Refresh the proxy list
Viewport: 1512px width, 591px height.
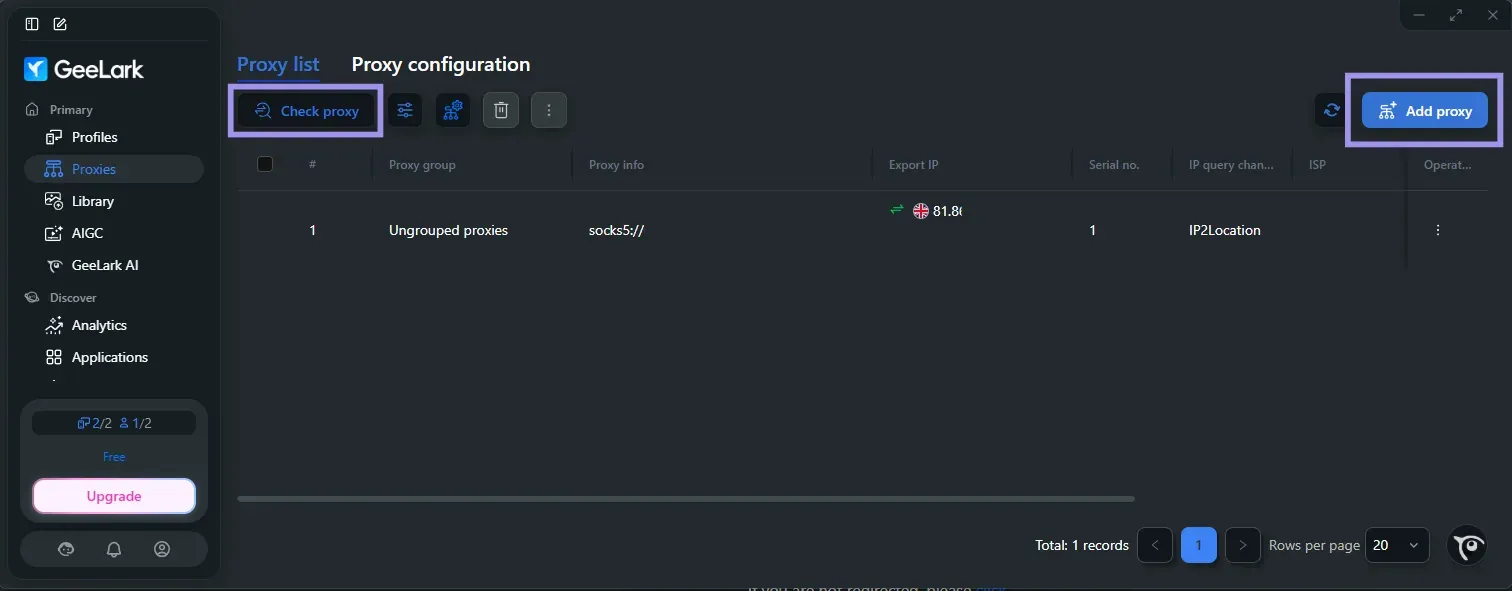pyautogui.click(x=1332, y=111)
